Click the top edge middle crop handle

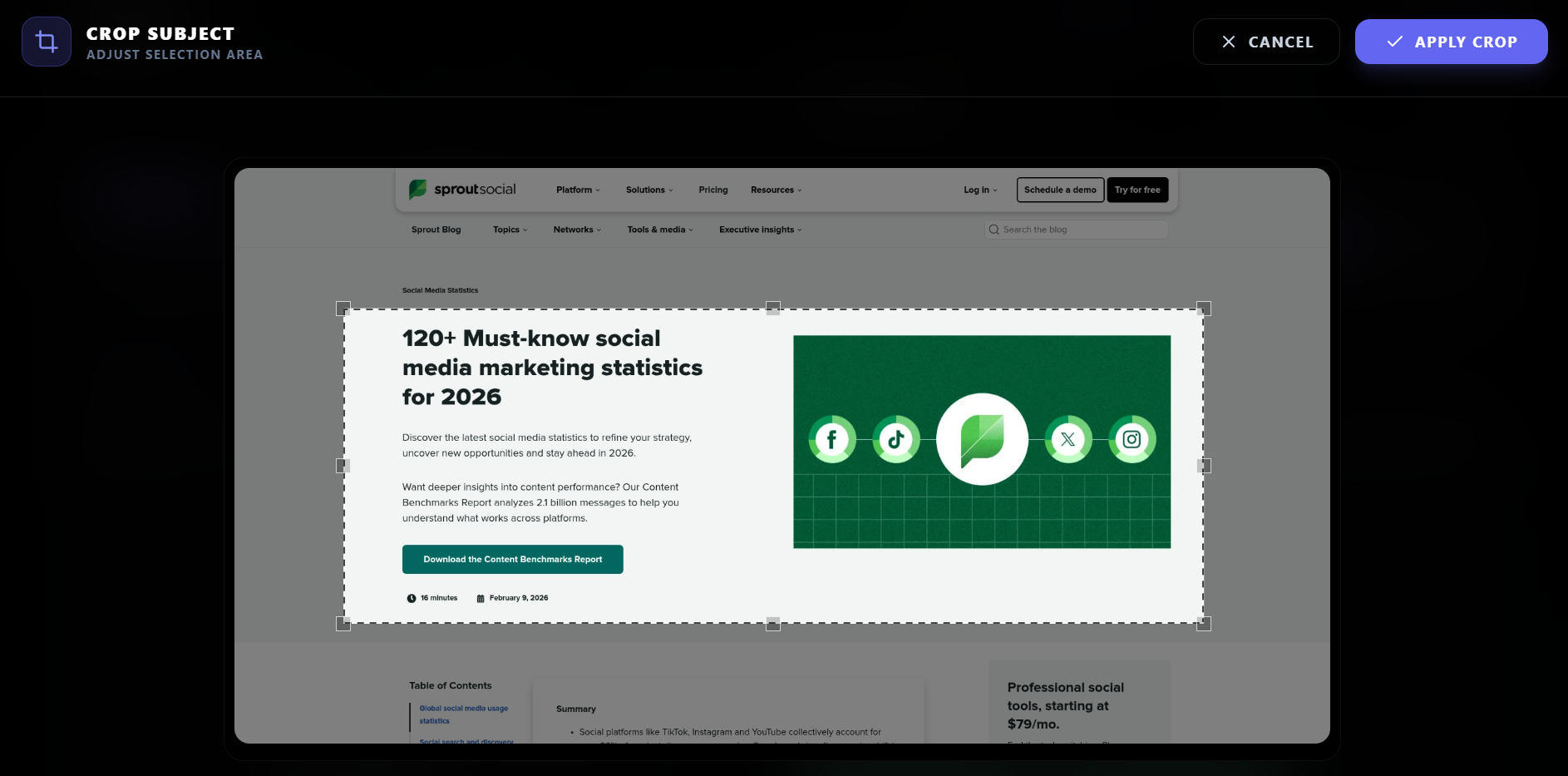click(x=773, y=309)
